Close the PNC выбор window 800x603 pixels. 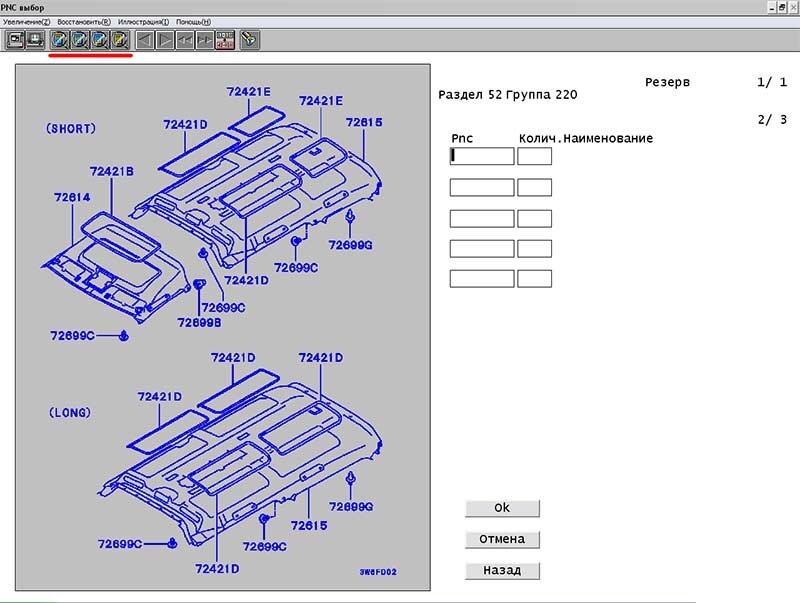tap(793, 8)
